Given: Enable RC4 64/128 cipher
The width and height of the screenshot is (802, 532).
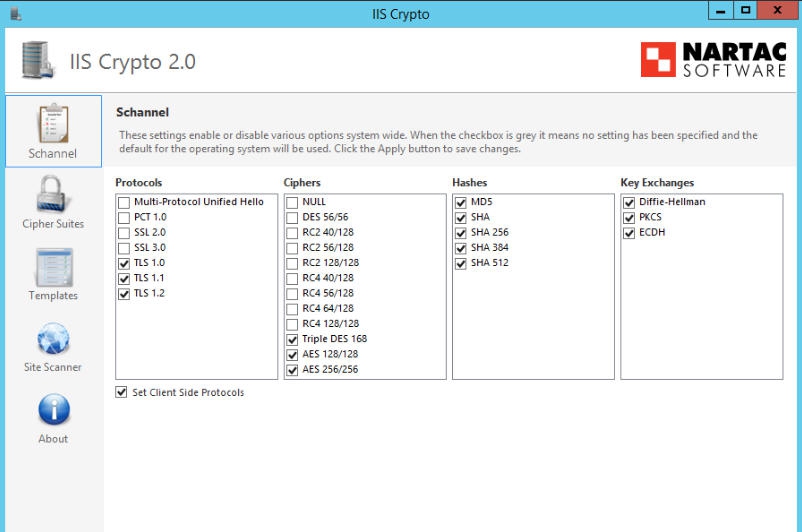Looking at the screenshot, I should (292, 309).
